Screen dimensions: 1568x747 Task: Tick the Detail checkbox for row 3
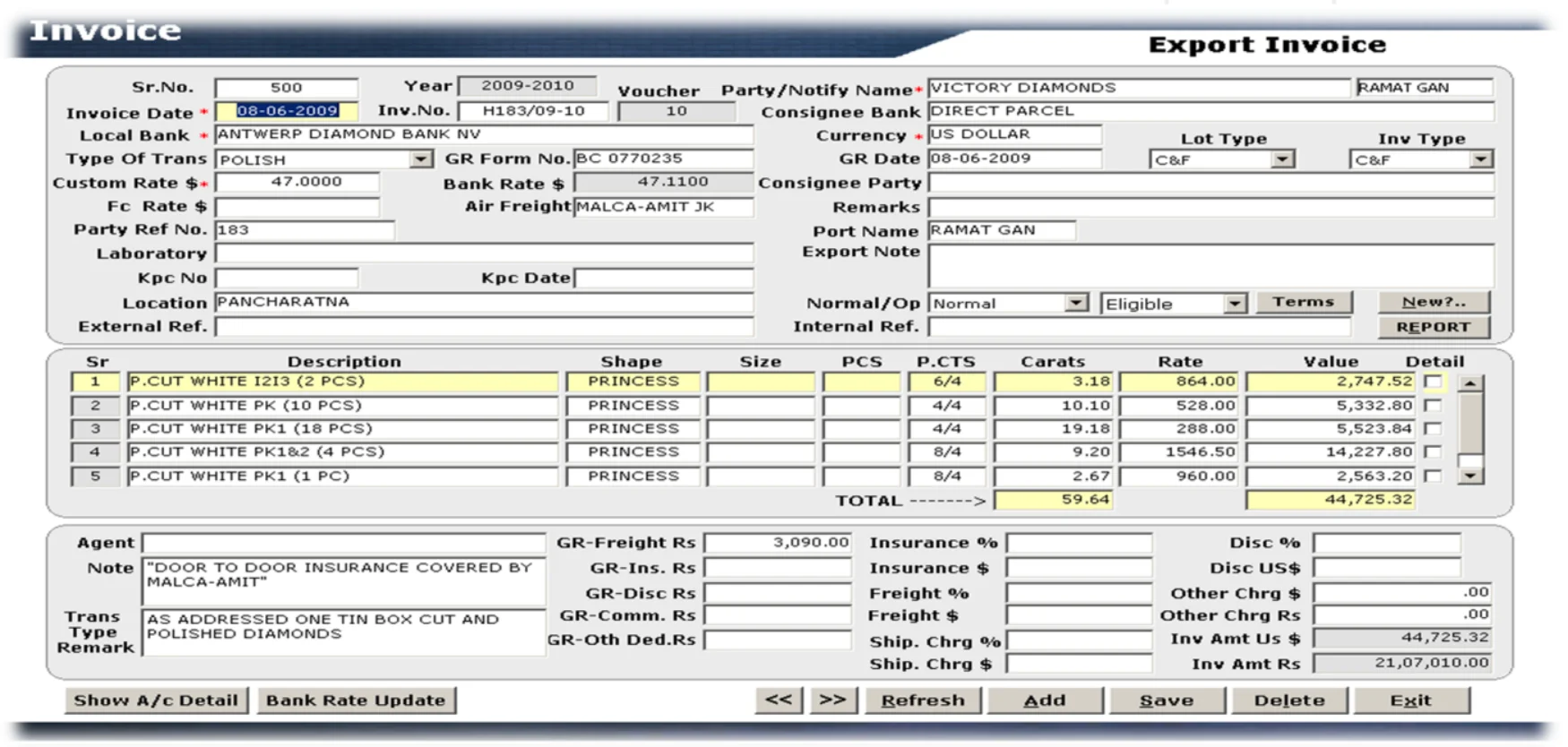(1434, 429)
